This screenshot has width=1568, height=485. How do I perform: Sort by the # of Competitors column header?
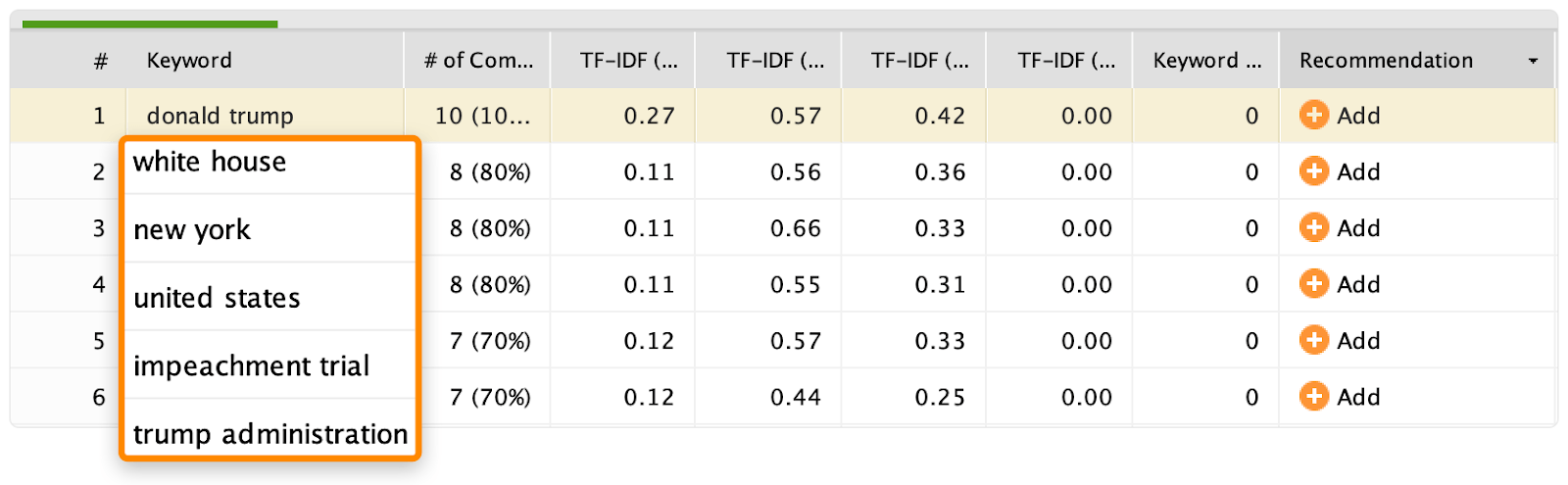(x=478, y=61)
